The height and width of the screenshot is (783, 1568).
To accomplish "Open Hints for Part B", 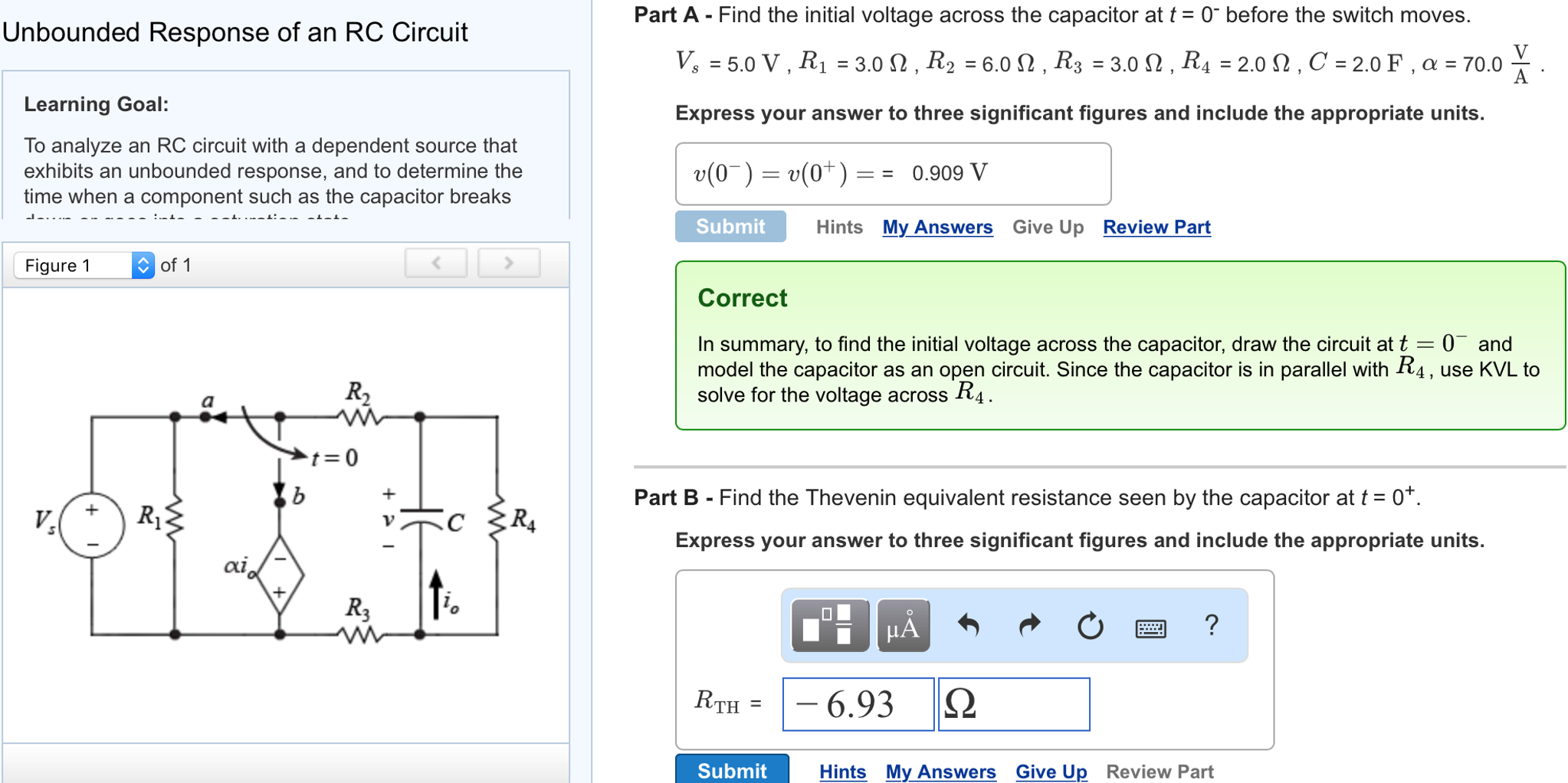I will [x=841, y=772].
